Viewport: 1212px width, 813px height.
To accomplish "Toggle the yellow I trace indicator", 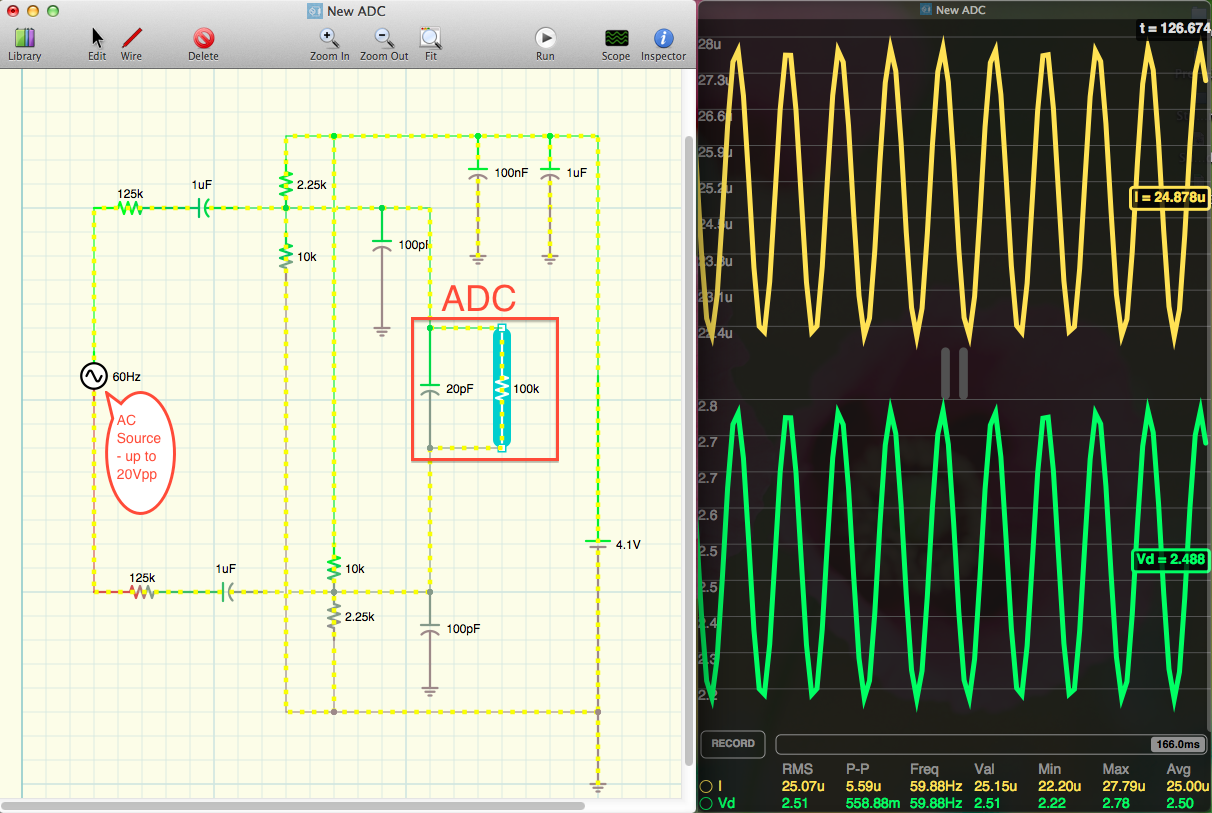I will (706, 787).
